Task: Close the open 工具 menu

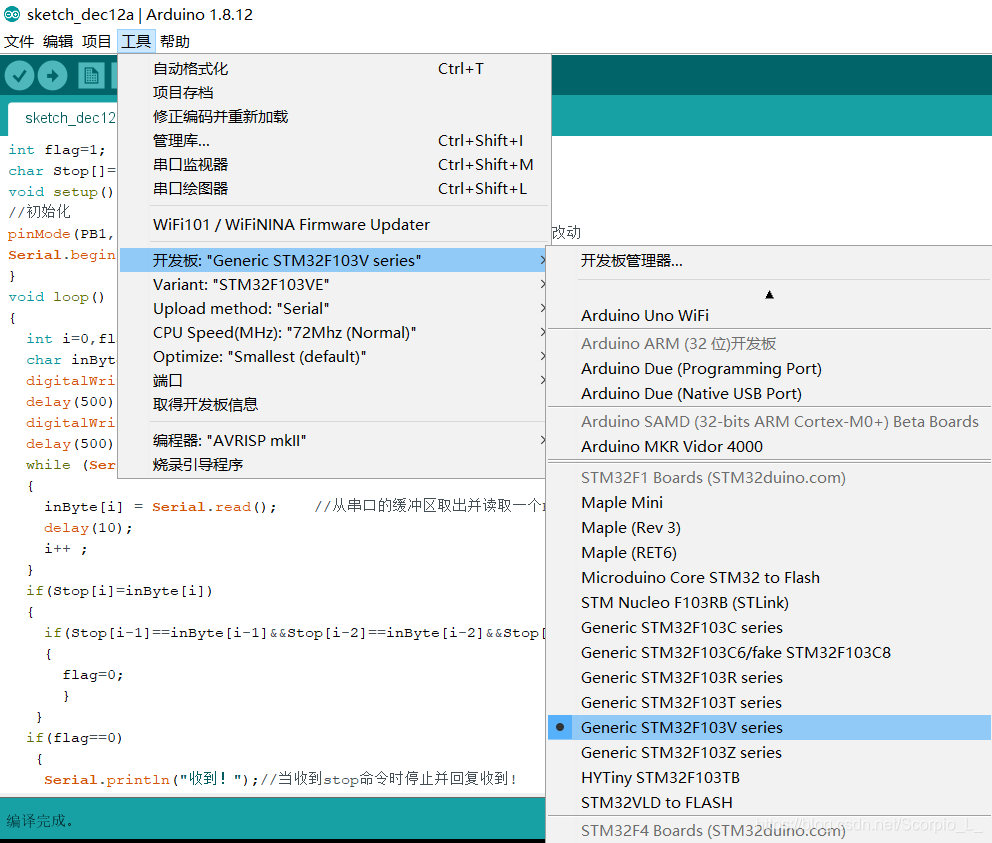Action: (136, 42)
